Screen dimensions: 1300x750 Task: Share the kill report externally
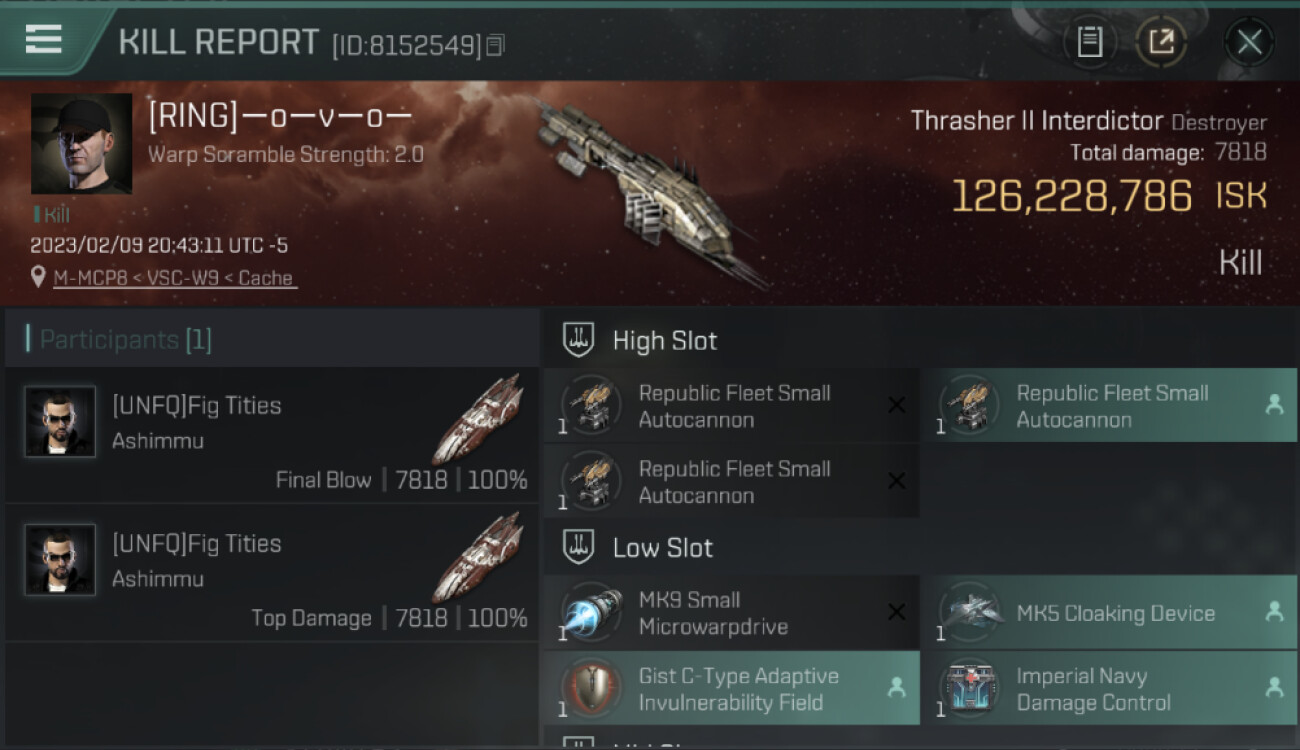tap(1160, 42)
